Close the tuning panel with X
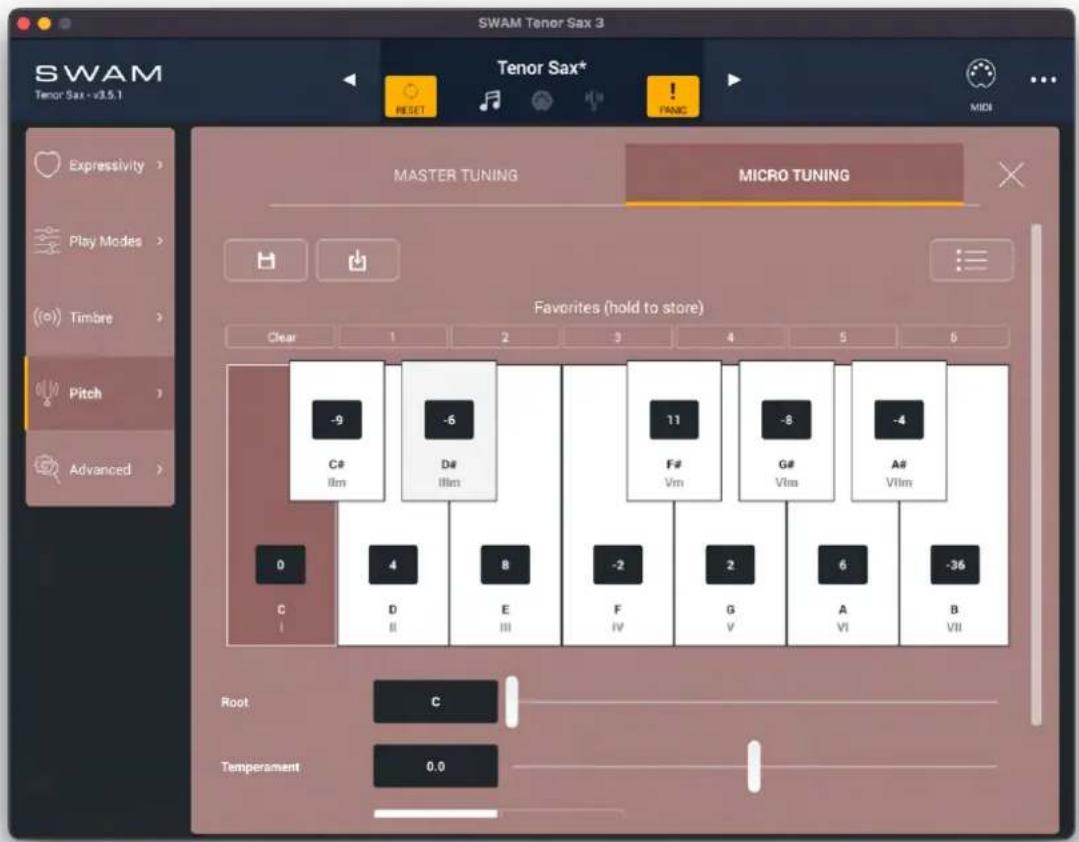The width and height of the screenshot is (1079, 842). click(1010, 175)
